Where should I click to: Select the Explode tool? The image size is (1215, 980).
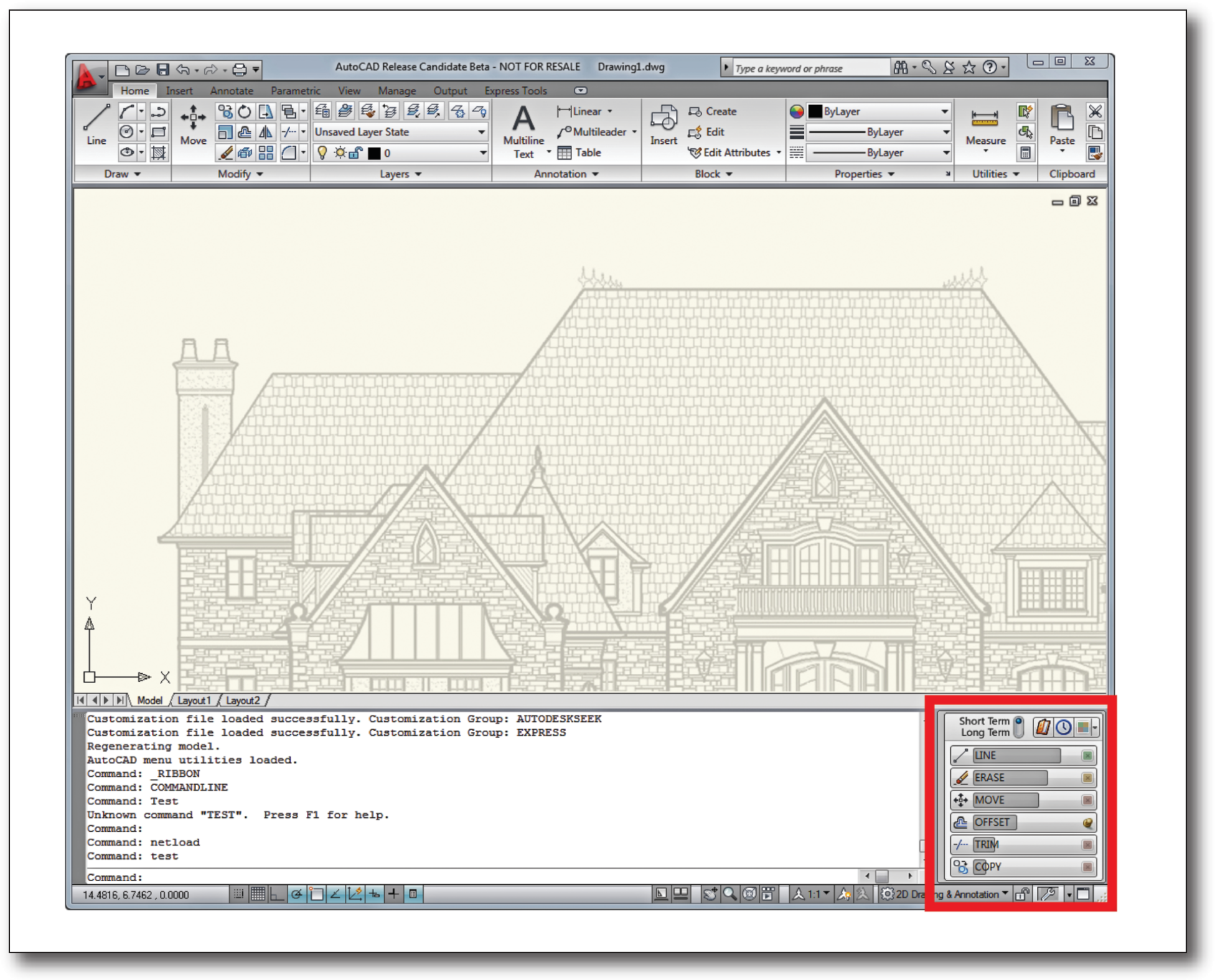point(245,152)
